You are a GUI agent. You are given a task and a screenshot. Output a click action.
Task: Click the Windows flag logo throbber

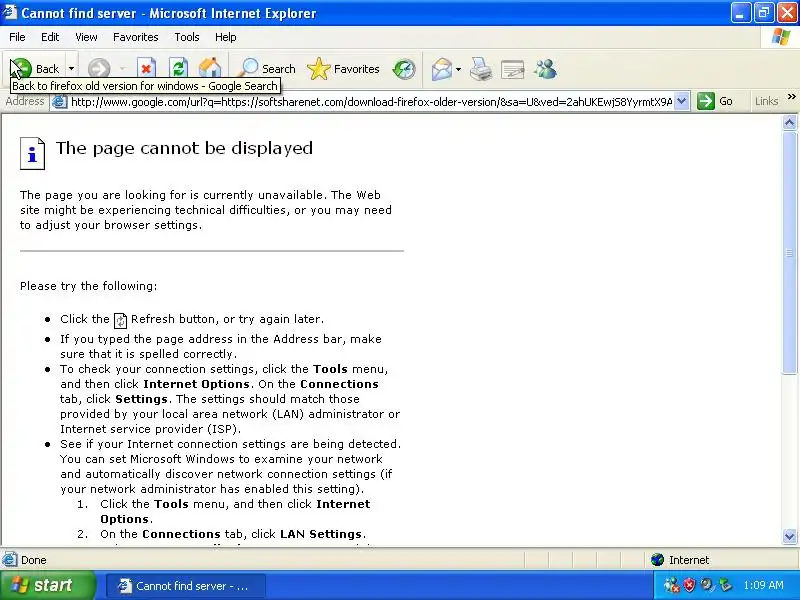click(x=781, y=37)
